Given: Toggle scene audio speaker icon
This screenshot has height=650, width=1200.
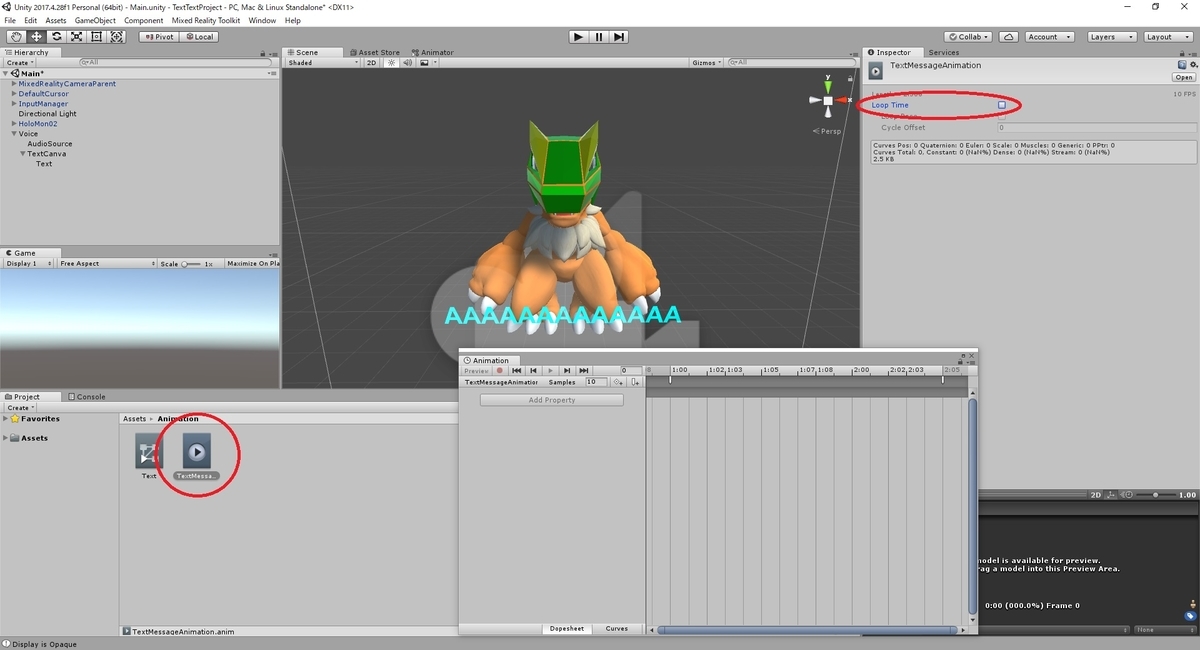Looking at the screenshot, I should (x=407, y=63).
